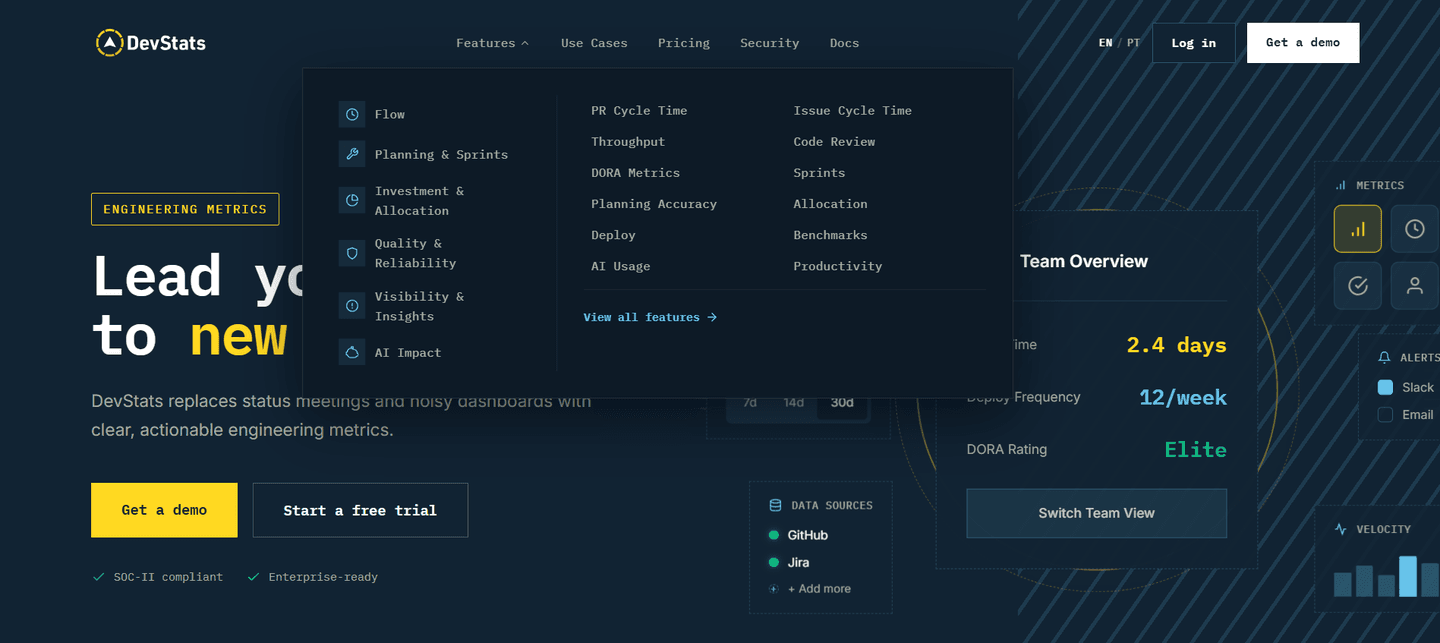This screenshot has width=1440, height=643.
Task: Open Code Review feature link
Action: coord(834,142)
